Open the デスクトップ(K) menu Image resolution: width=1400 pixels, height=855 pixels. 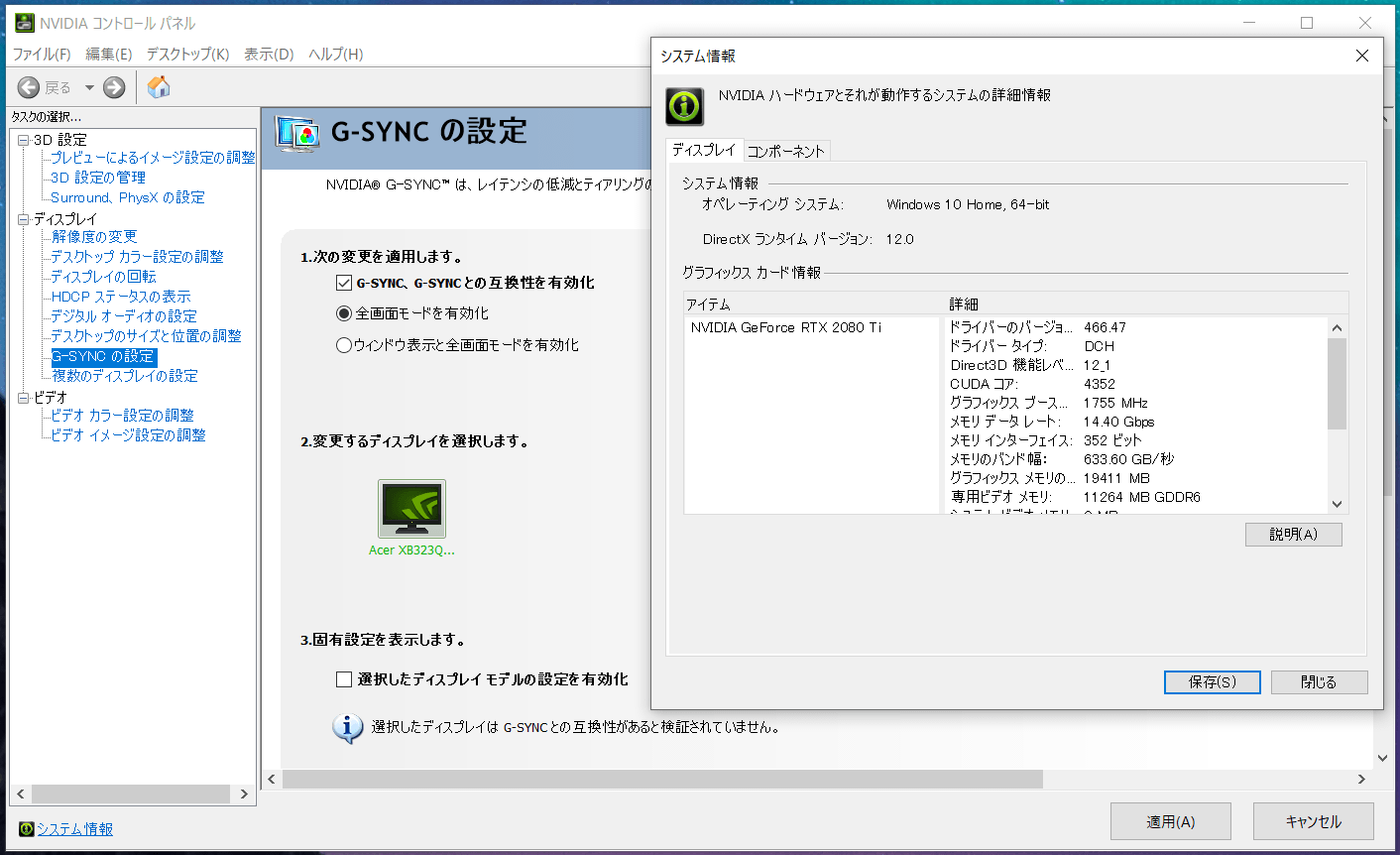click(188, 54)
